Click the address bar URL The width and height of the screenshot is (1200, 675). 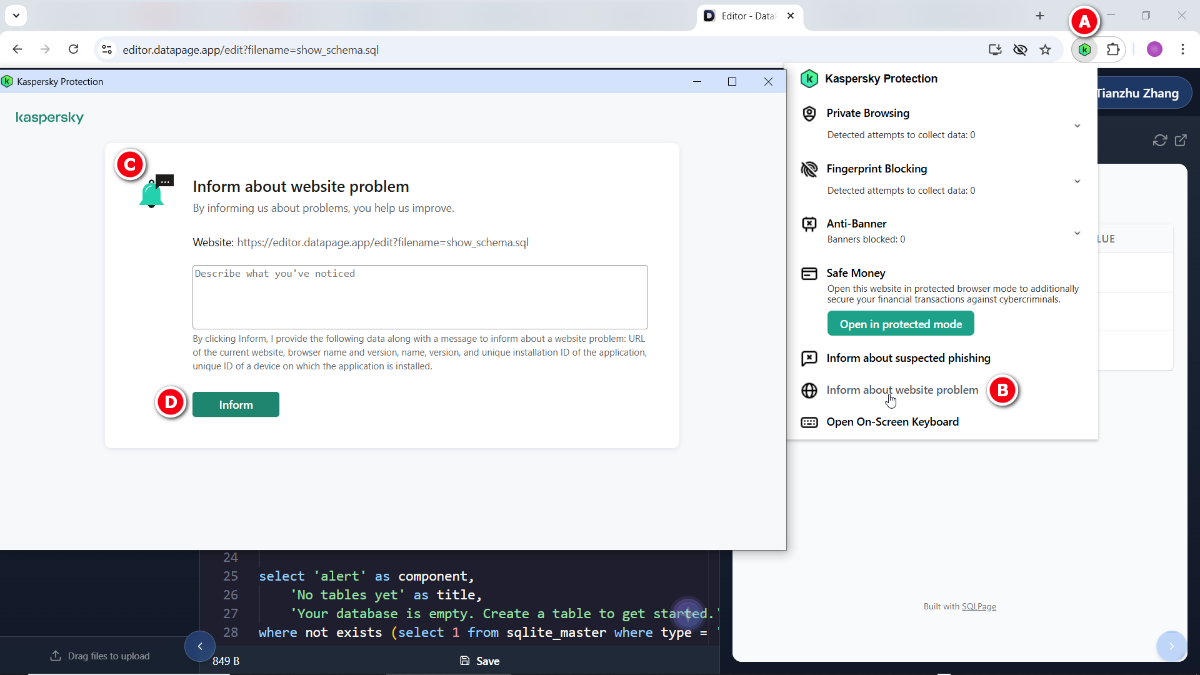(250, 49)
